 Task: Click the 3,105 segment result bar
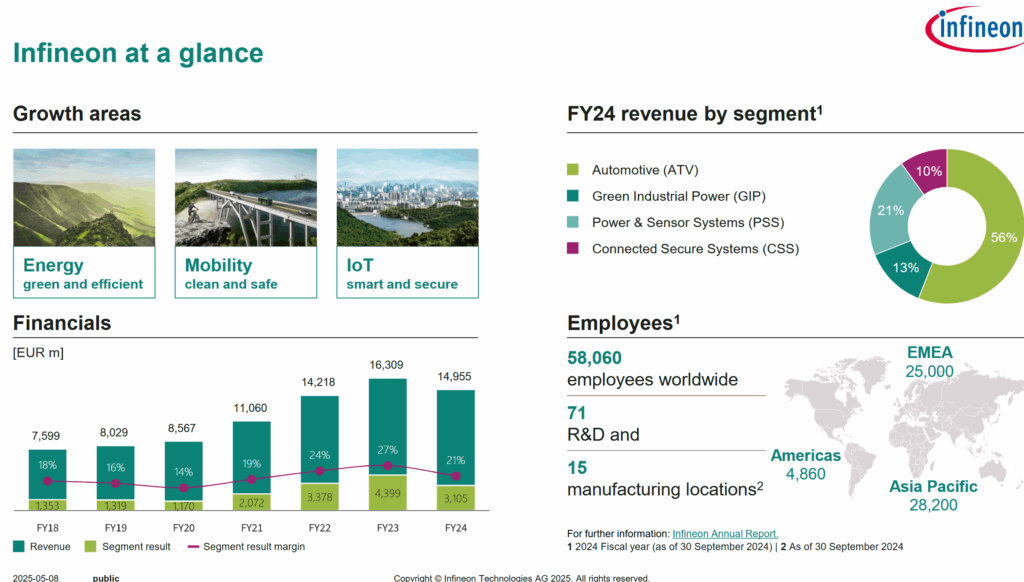[x=455, y=498]
